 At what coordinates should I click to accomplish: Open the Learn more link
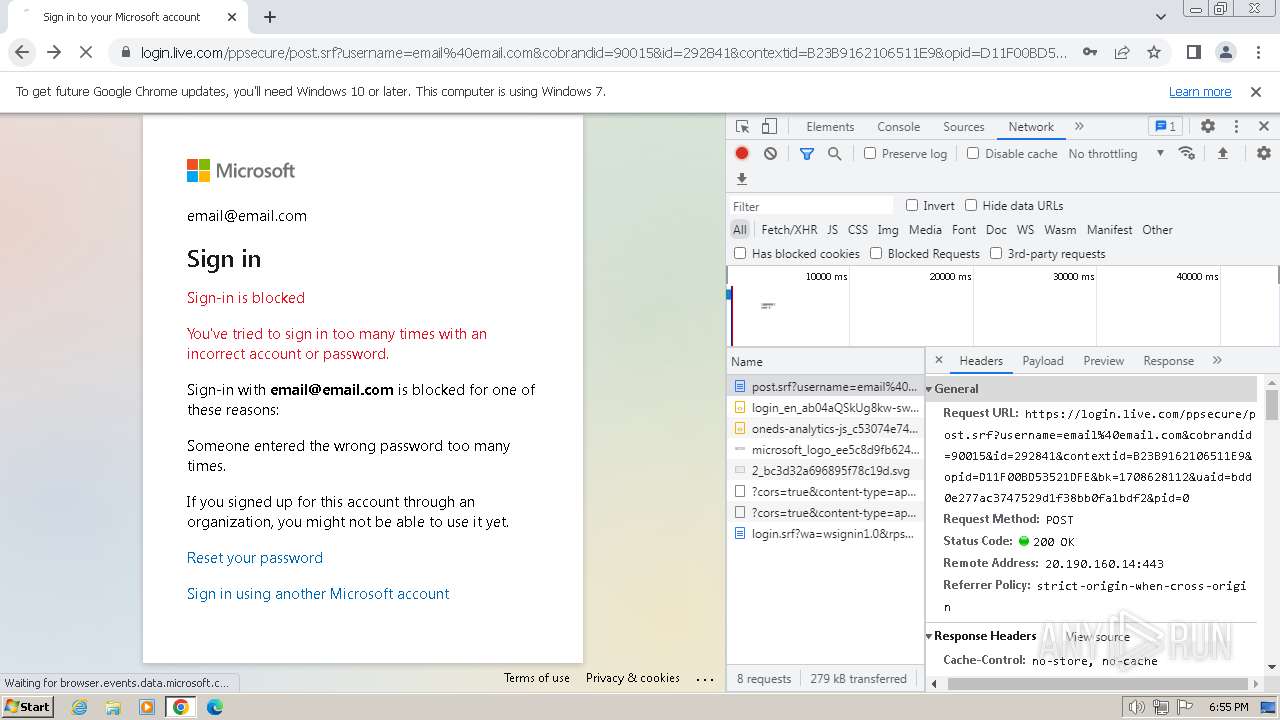pos(1200,91)
